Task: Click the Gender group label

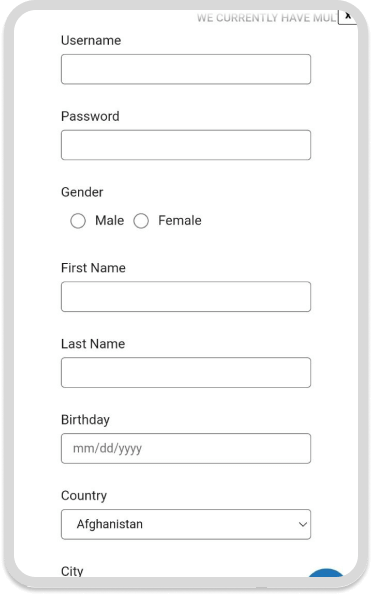Action: (82, 192)
